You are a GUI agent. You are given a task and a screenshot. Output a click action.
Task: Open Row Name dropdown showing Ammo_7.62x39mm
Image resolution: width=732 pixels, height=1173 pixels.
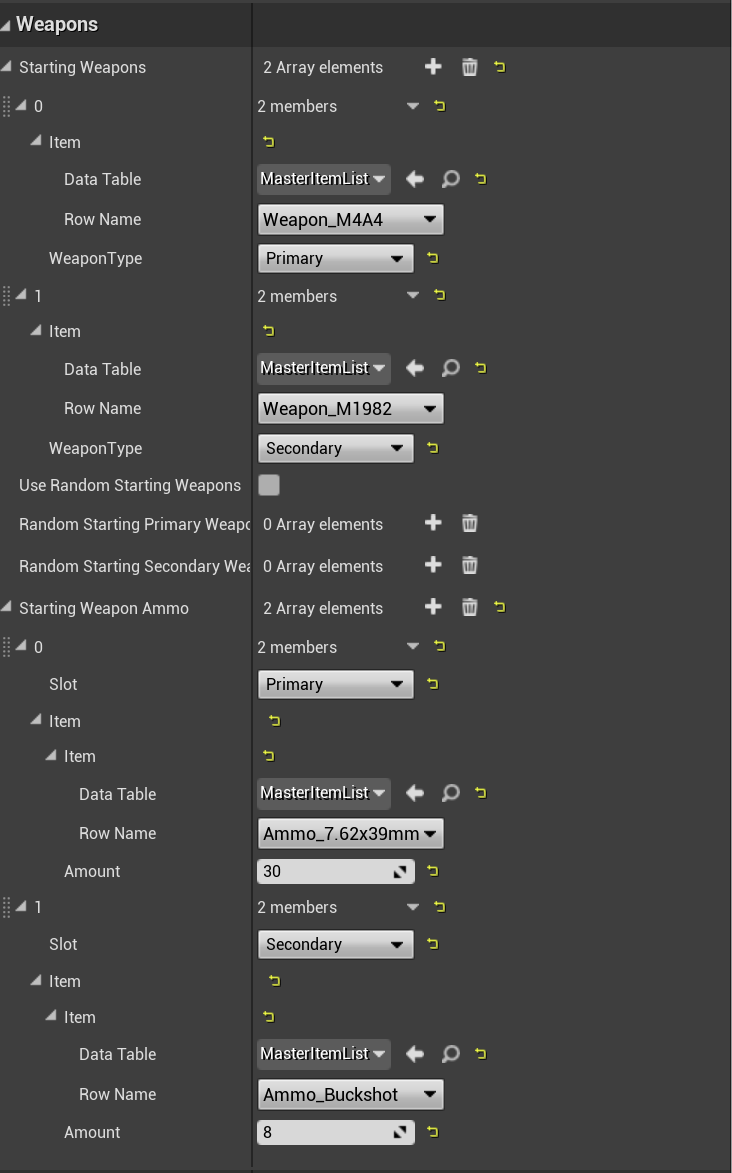pos(350,834)
